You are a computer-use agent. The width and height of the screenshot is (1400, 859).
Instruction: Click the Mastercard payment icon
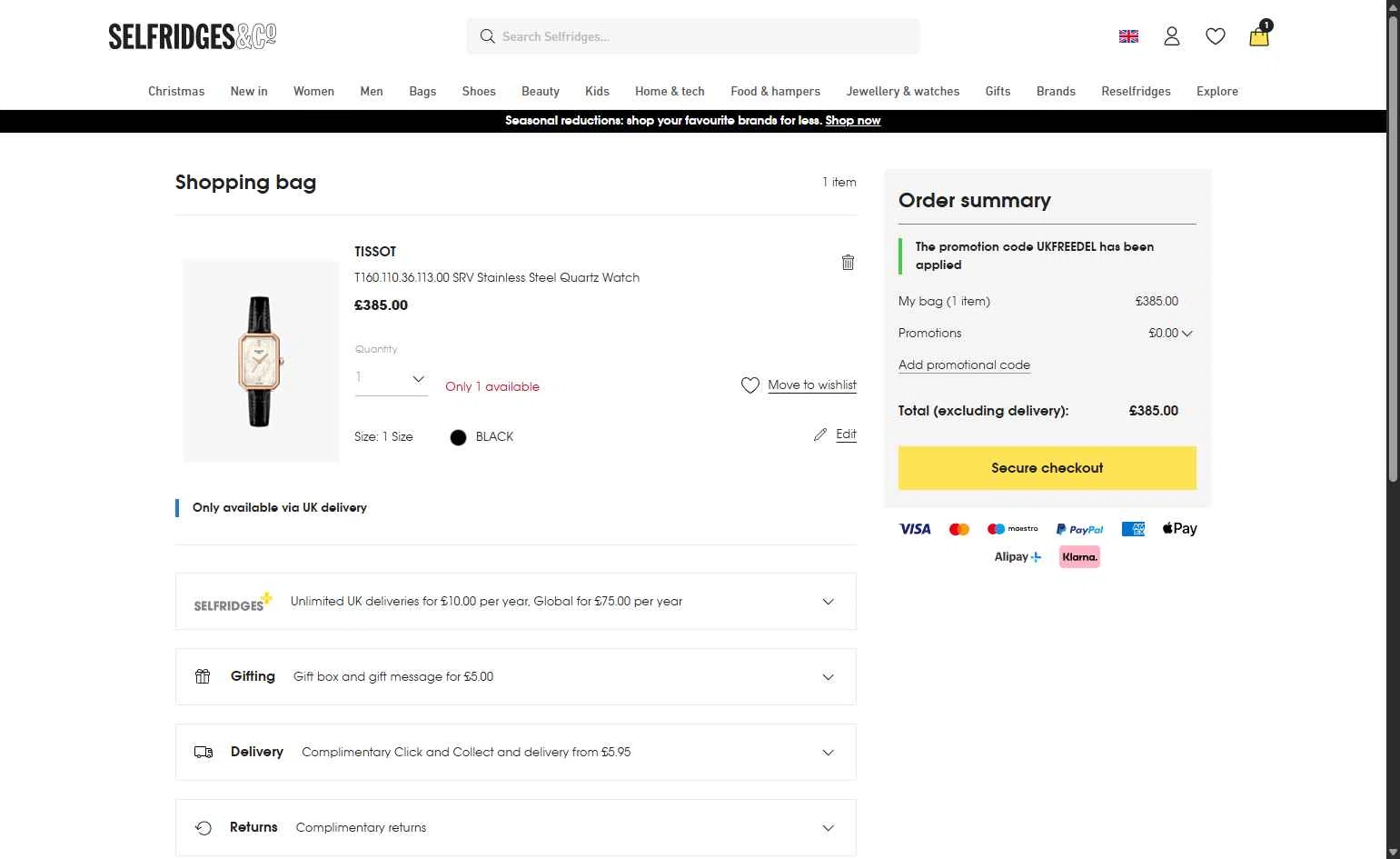959,529
